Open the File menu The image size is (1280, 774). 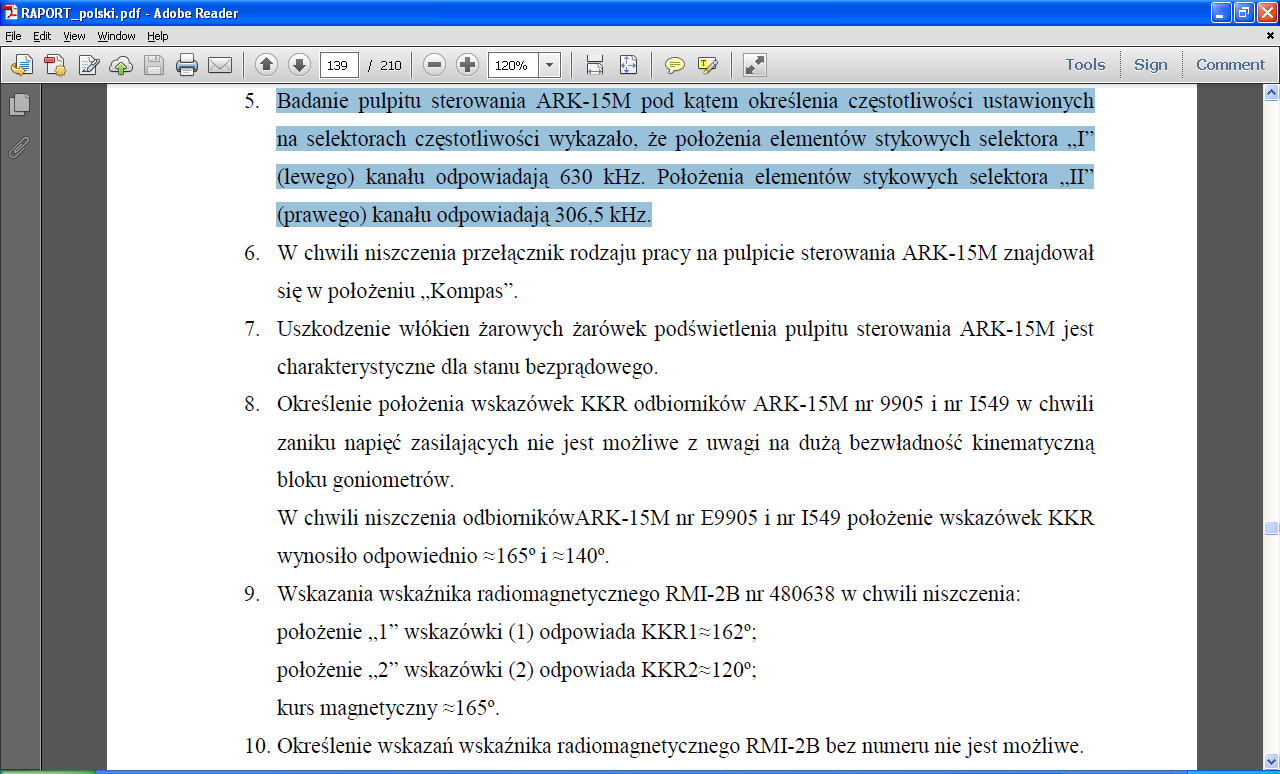click(x=13, y=36)
